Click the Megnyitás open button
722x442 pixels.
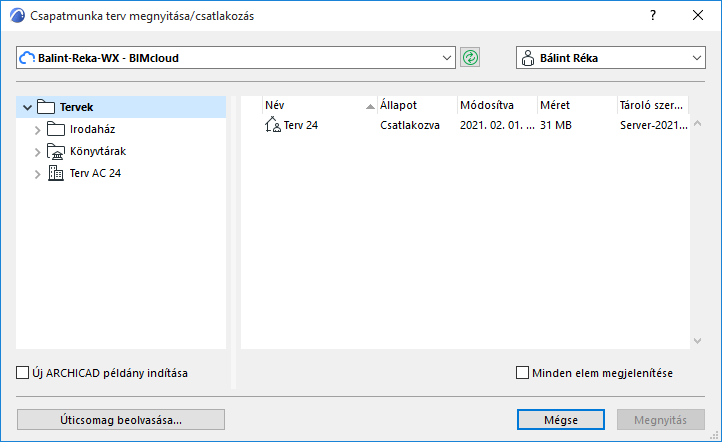pos(660,420)
